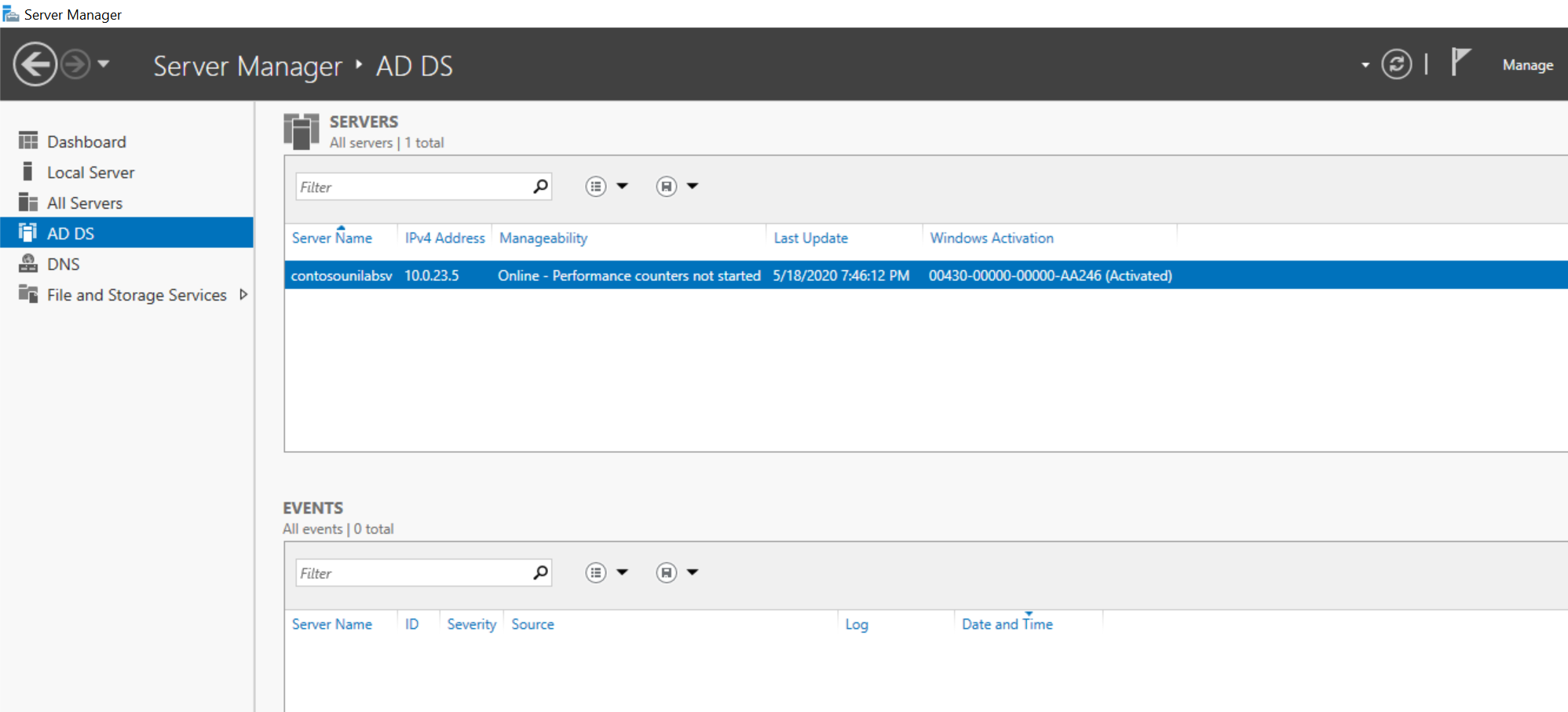Expand File and Storage Services arrow
The width and height of the screenshot is (1568, 712).
click(243, 294)
